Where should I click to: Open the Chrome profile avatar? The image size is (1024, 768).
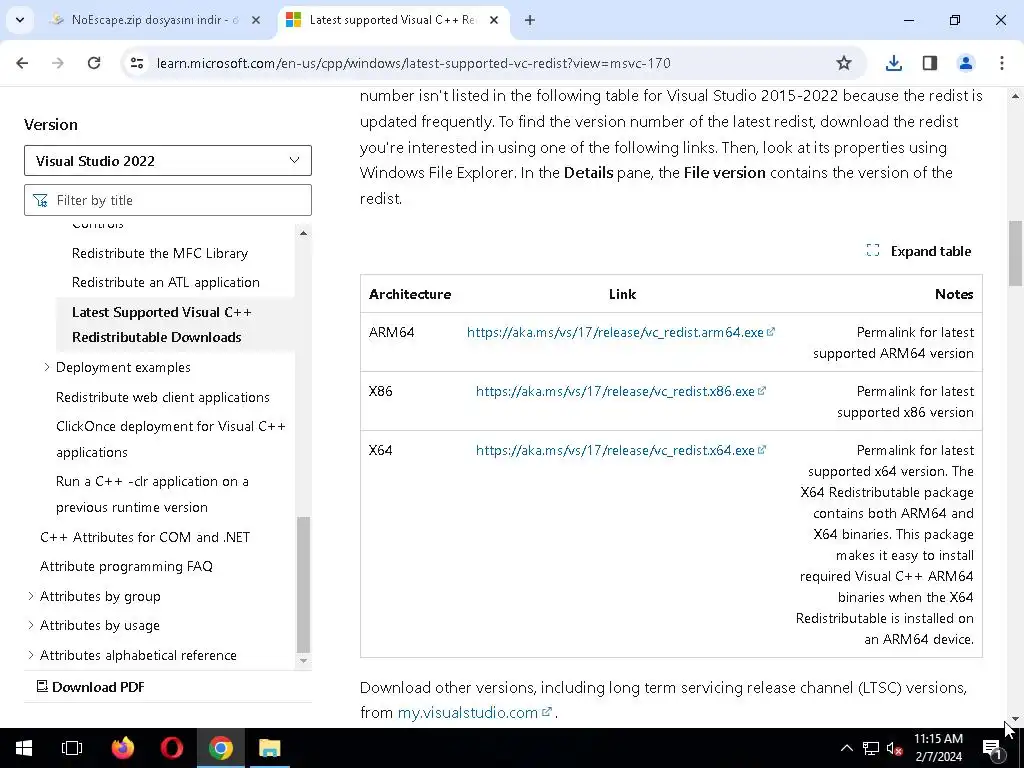click(965, 63)
